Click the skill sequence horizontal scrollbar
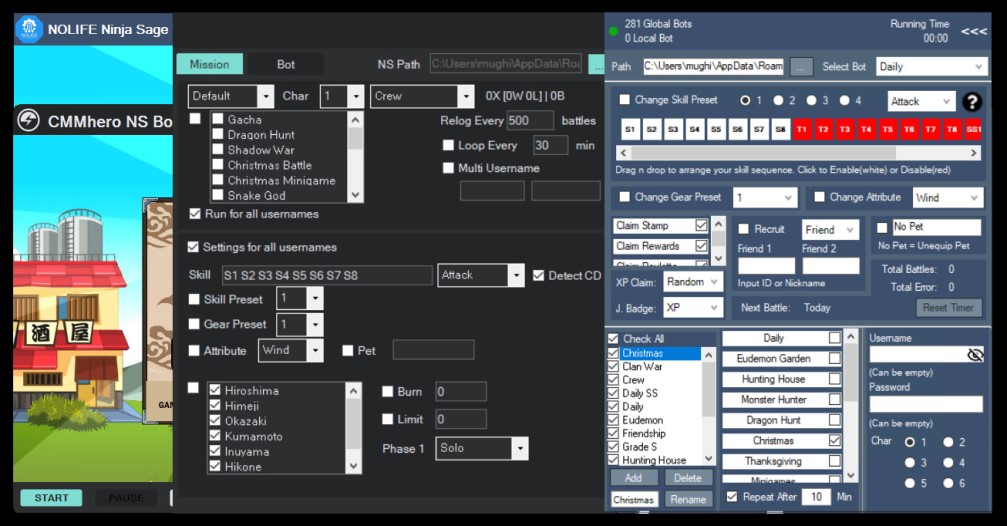Screen dimensions: 1007x526 click(798, 153)
